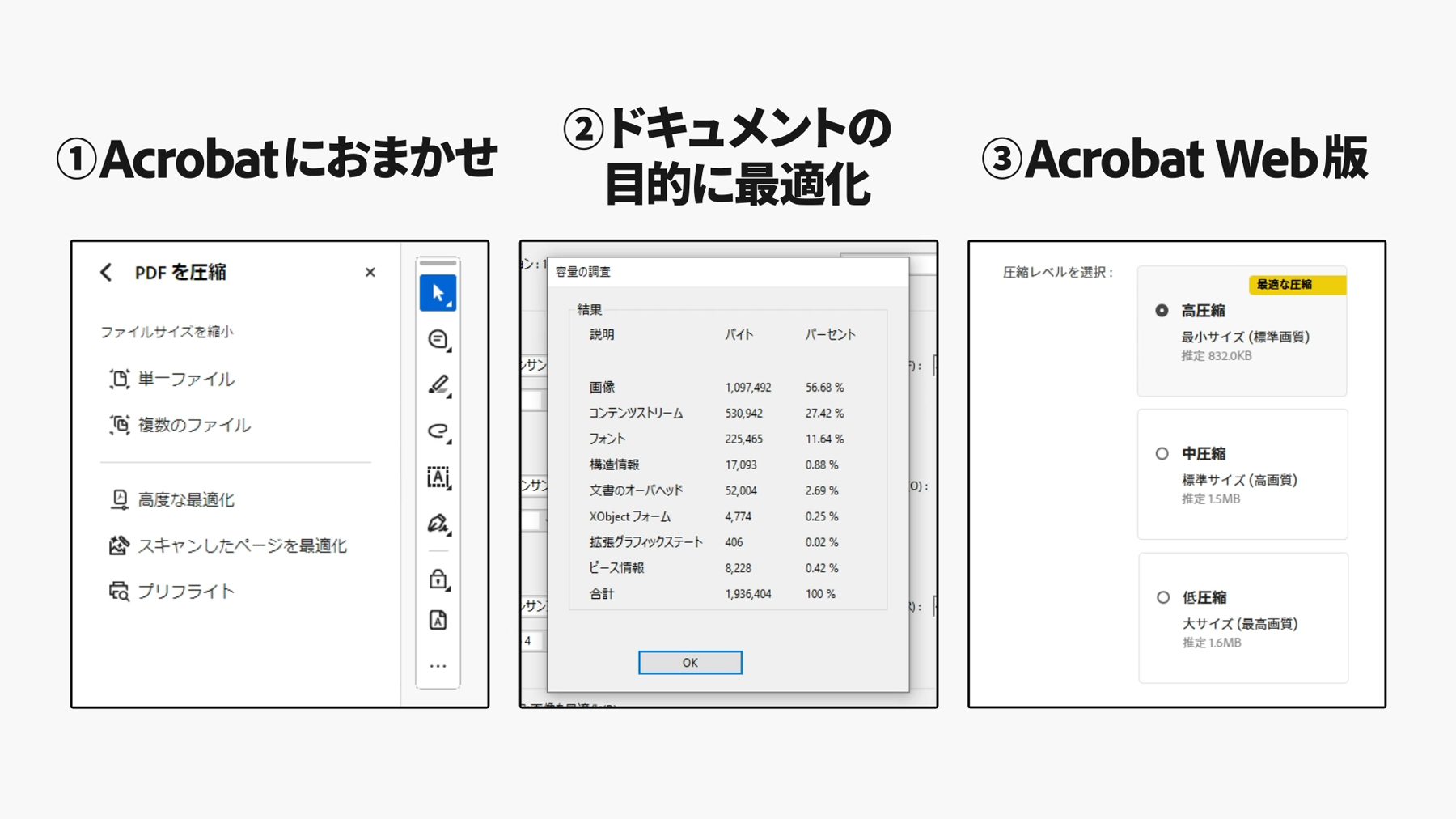Select the 合計 row label
Screen dimensions: 1456x819
(602, 594)
